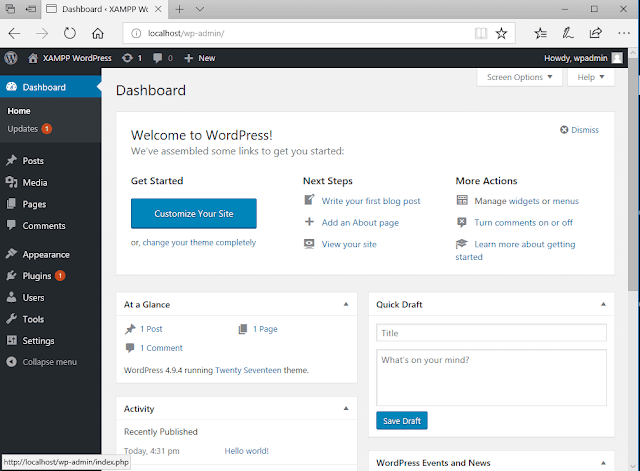The height and width of the screenshot is (471, 640).
Task: Click the Add notes pen icon
Action: [x=568, y=33]
